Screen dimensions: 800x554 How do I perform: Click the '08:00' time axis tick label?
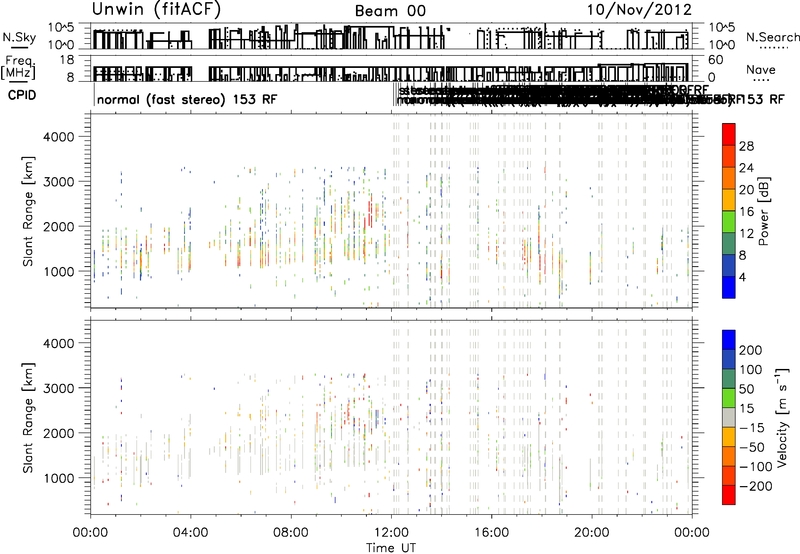click(x=291, y=533)
